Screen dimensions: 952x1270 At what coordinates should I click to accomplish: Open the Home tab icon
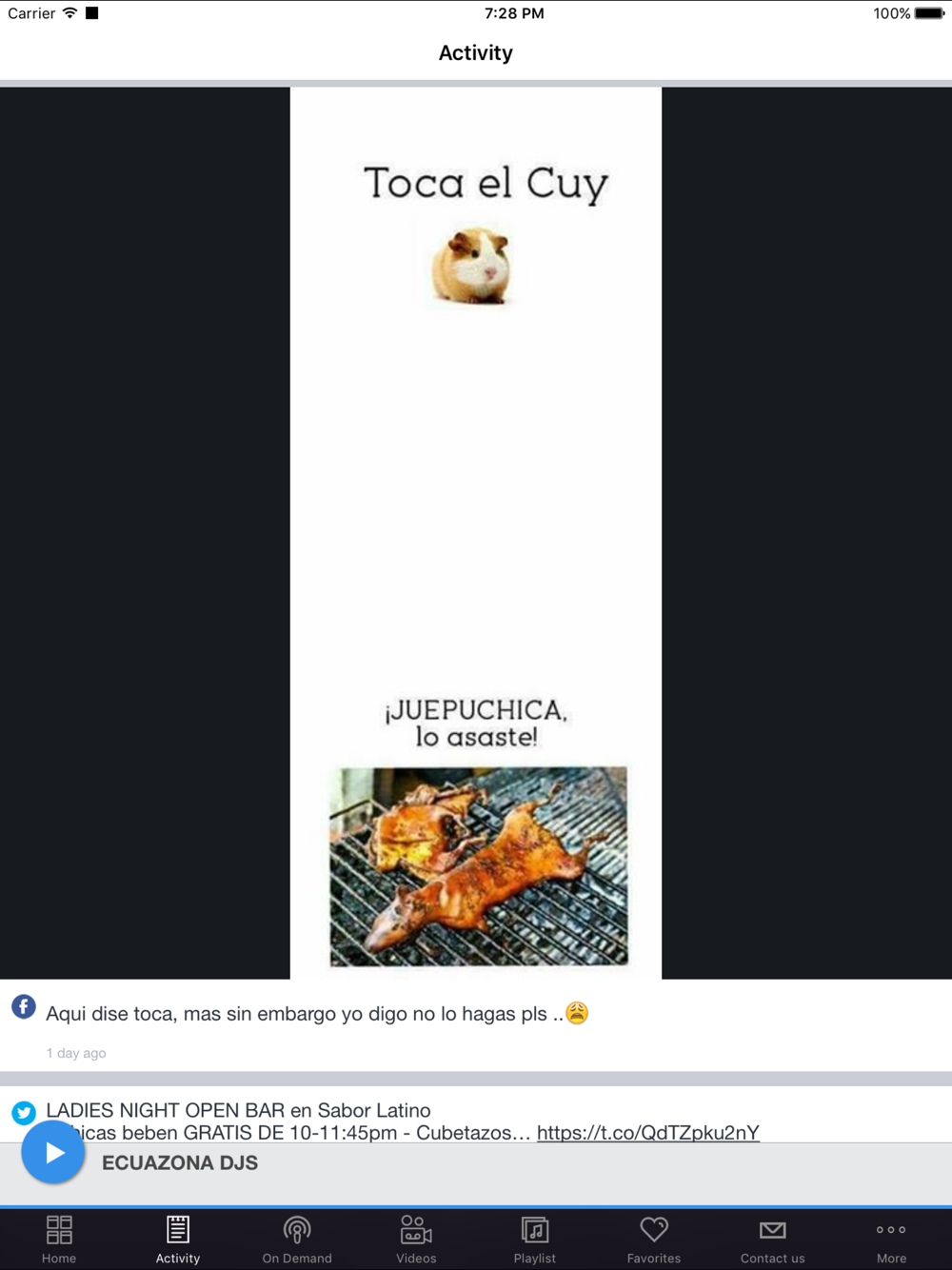(59, 1230)
